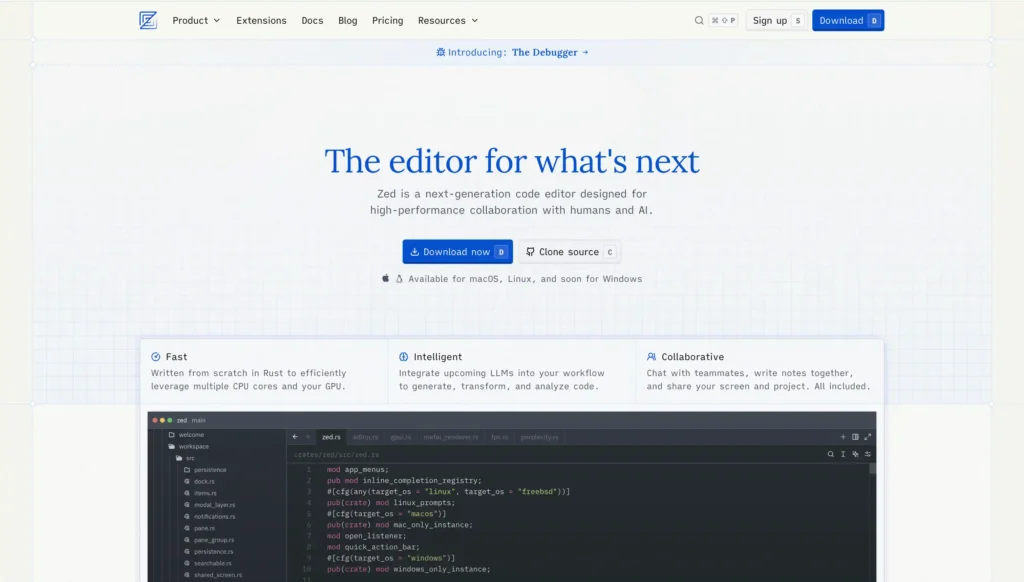Click the Intelligent feature heading
Screen dimensions: 1024x582
click(x=438, y=357)
